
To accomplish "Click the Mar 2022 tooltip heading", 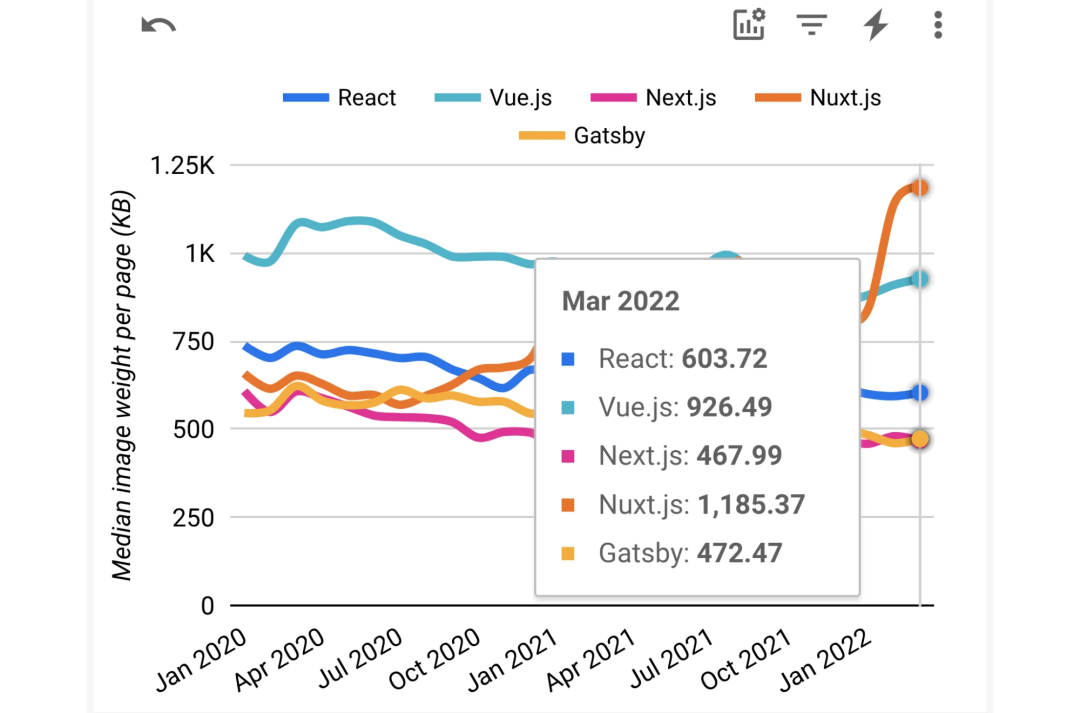I will (x=620, y=300).
